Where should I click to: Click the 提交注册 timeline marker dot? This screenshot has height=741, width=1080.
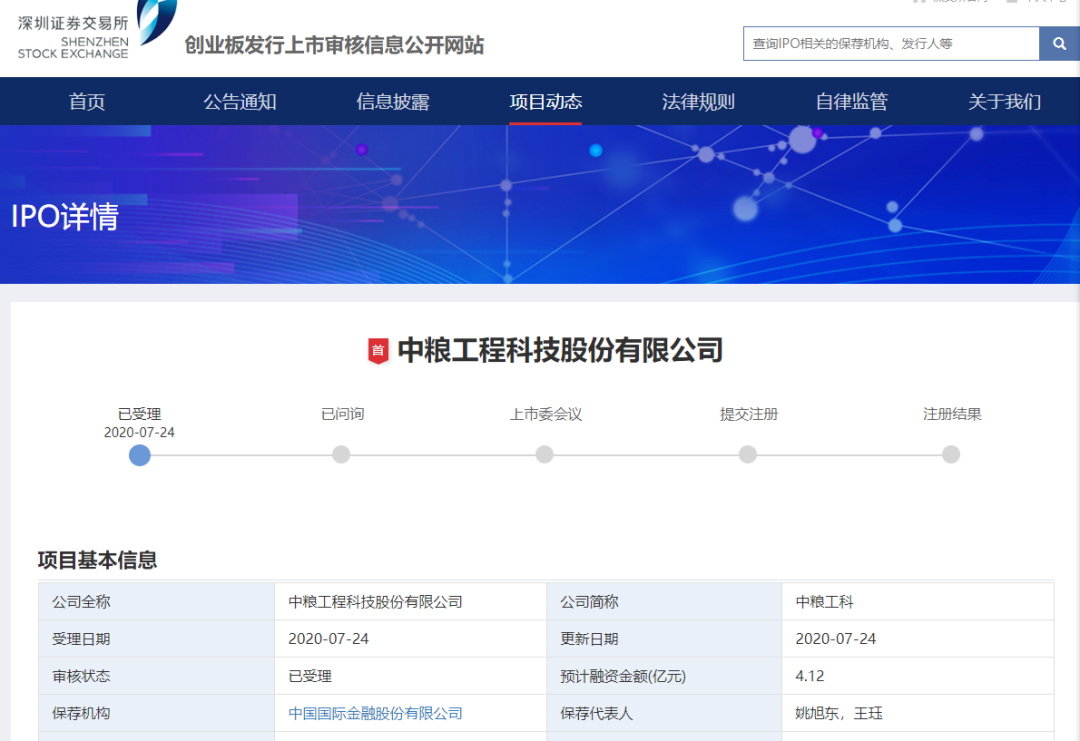(x=748, y=455)
